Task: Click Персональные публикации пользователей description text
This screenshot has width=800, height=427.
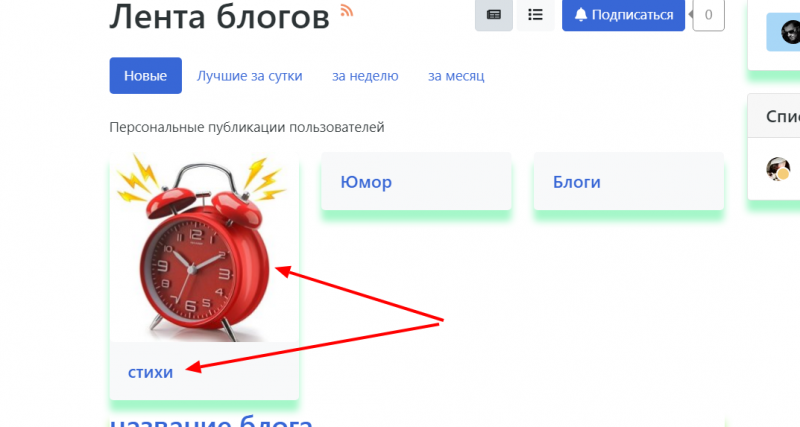Action: 247,127
